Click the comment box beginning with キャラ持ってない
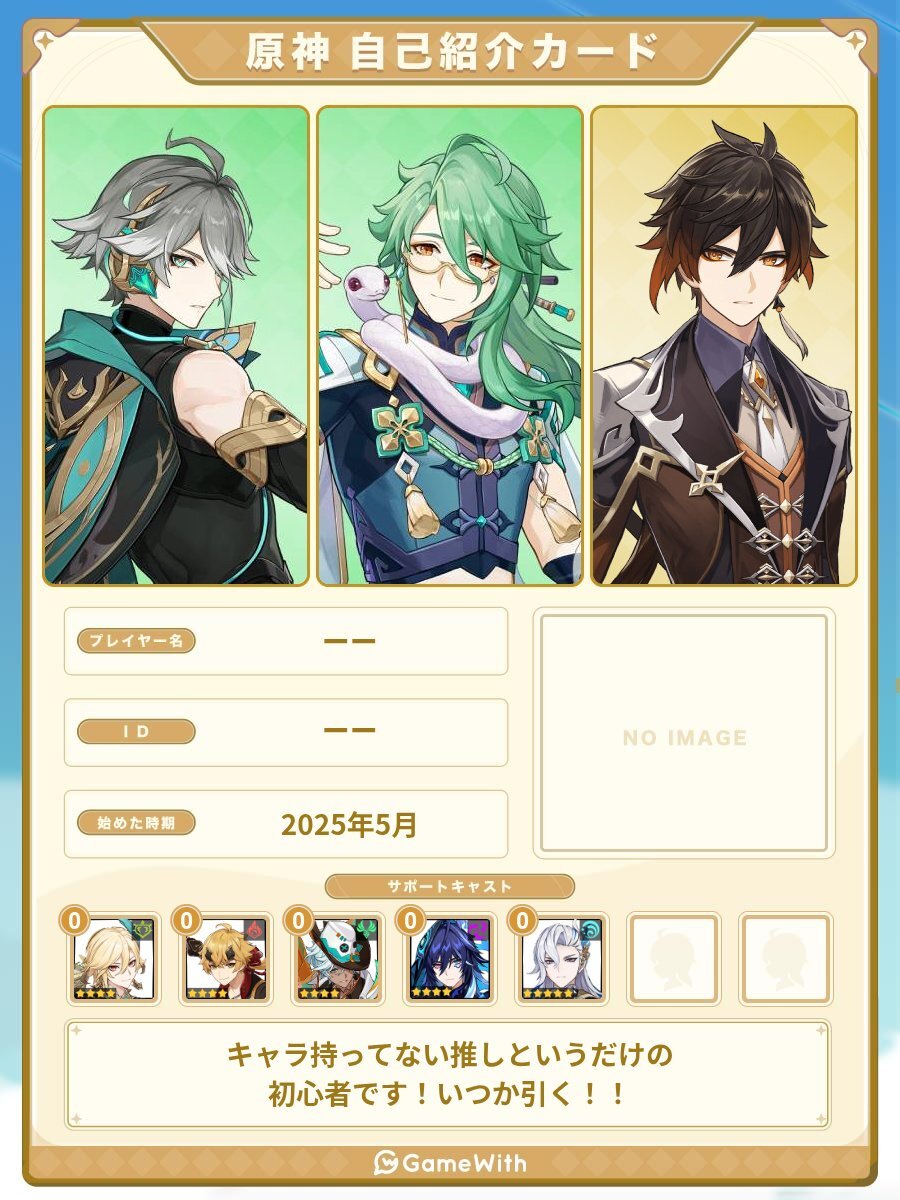900x1200 pixels. (448, 1074)
